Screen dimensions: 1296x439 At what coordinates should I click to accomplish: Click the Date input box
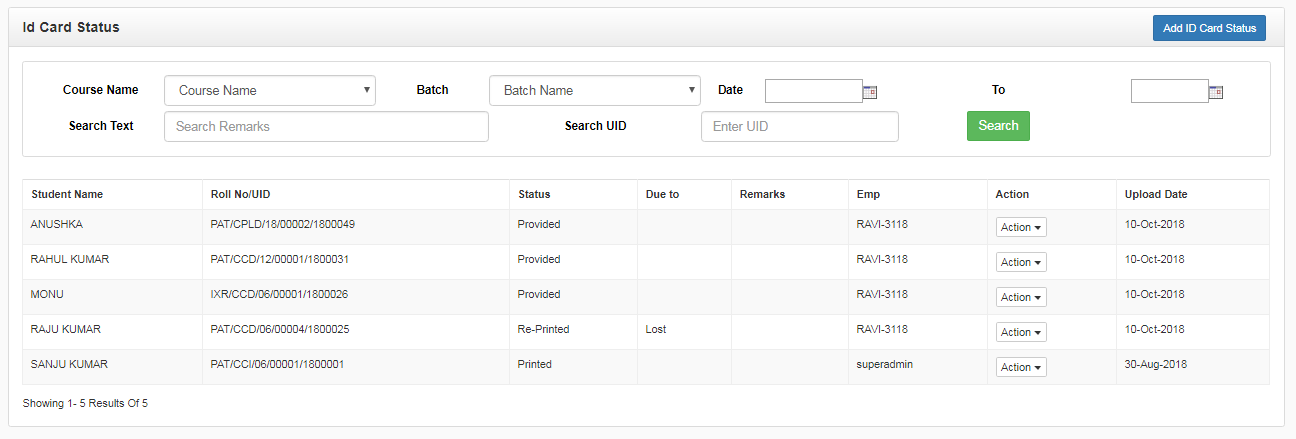[813, 91]
